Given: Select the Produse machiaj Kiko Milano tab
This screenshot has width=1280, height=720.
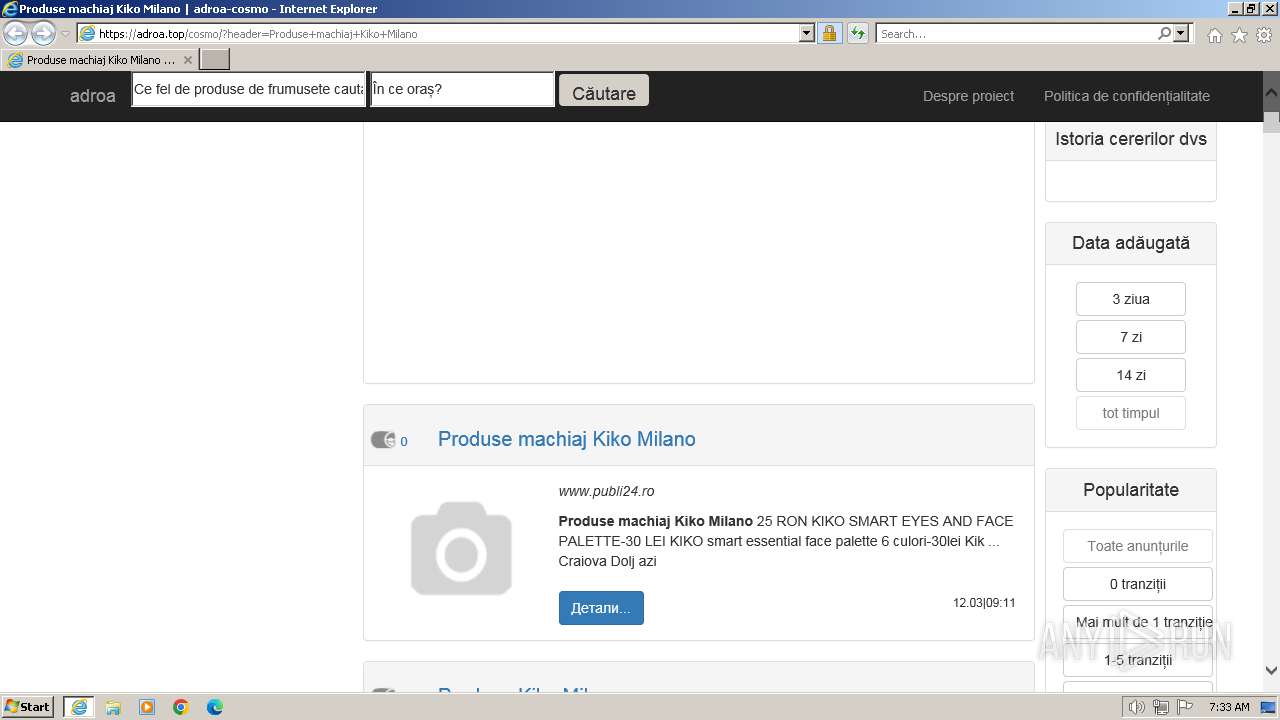Looking at the screenshot, I should click(100, 60).
